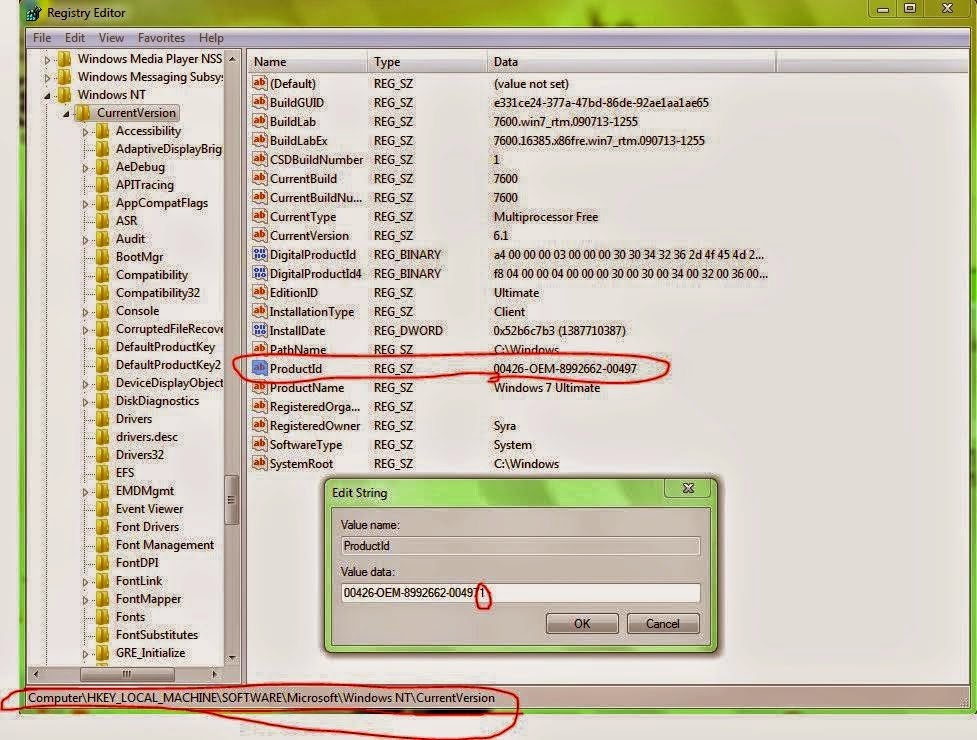Click the InstallDate DWORD value icon
Image resolution: width=977 pixels, height=740 pixels.
click(x=259, y=330)
